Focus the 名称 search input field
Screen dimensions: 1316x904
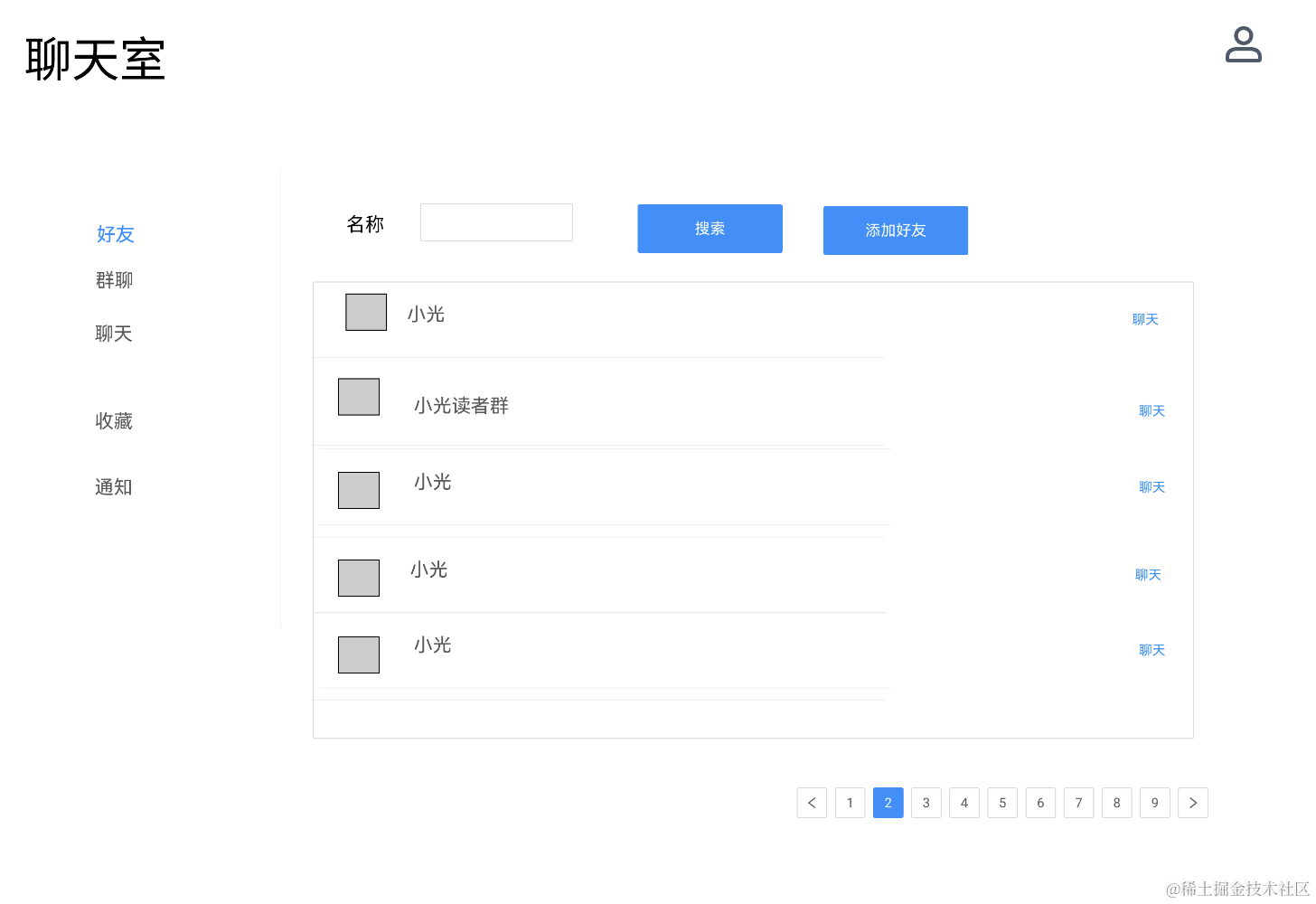pos(496,222)
